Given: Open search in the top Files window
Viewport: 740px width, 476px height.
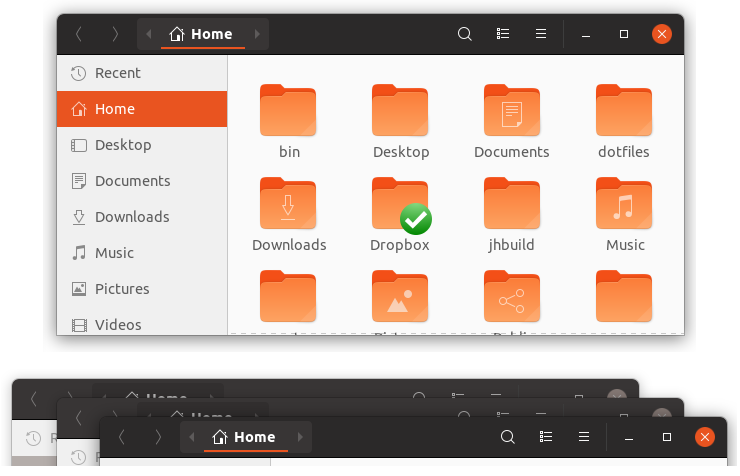Looking at the screenshot, I should [x=465, y=34].
